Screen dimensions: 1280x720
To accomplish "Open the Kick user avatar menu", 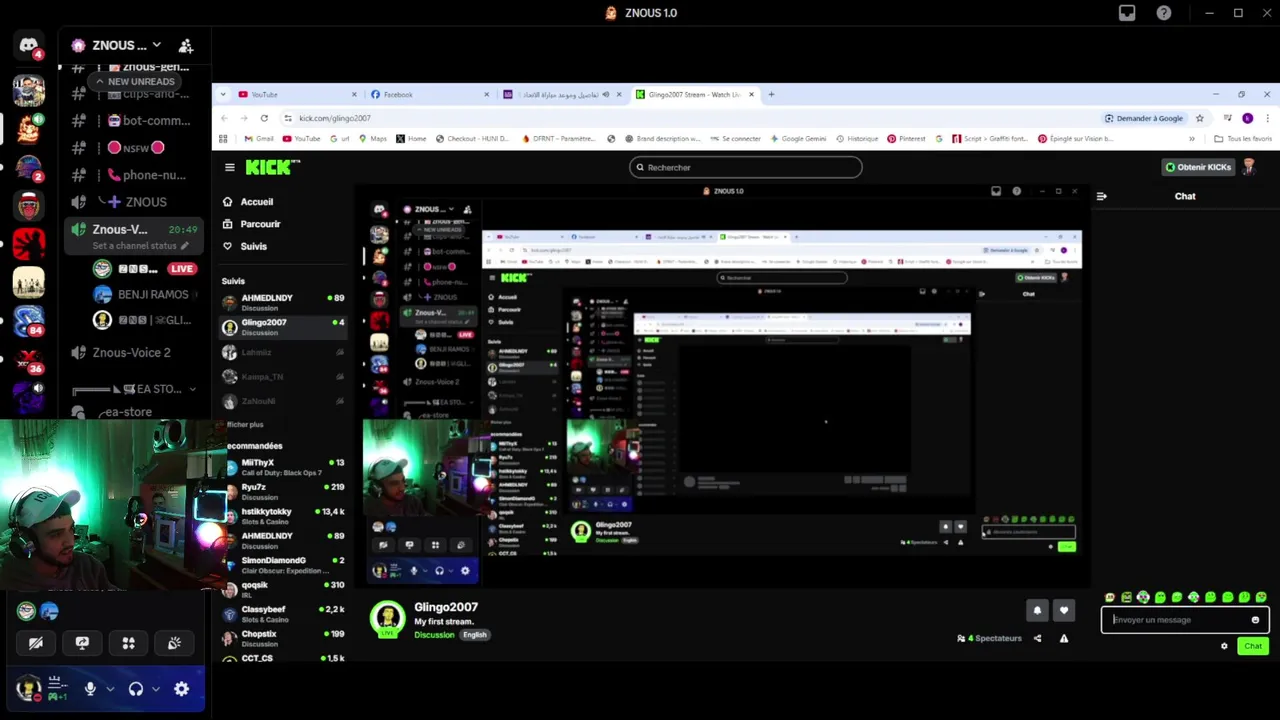I will pos(1248,167).
